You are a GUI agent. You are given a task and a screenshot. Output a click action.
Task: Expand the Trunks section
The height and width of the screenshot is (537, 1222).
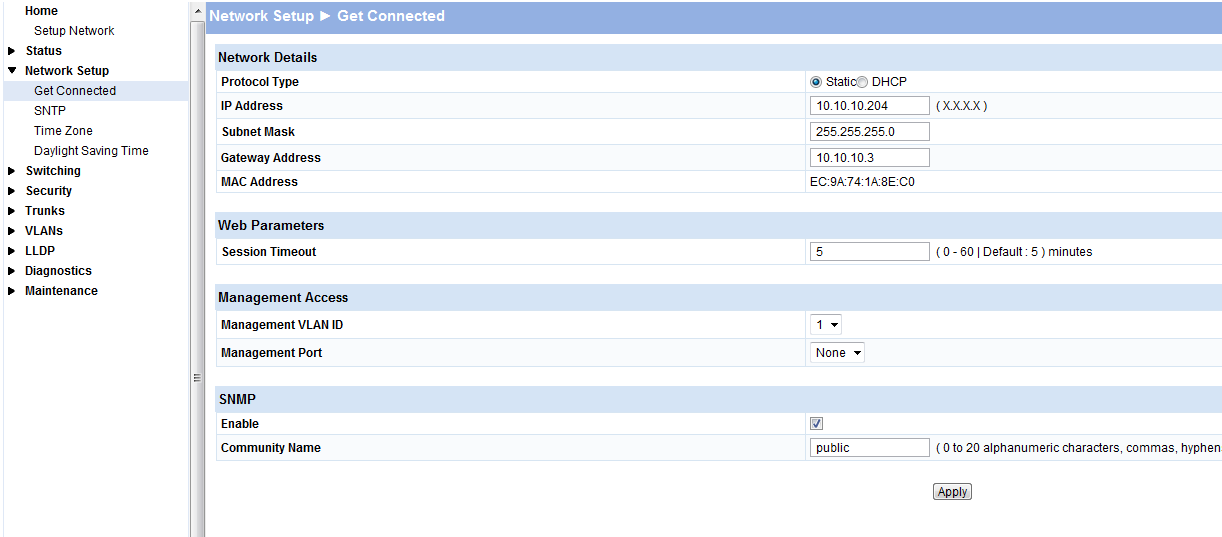click(x=12, y=211)
